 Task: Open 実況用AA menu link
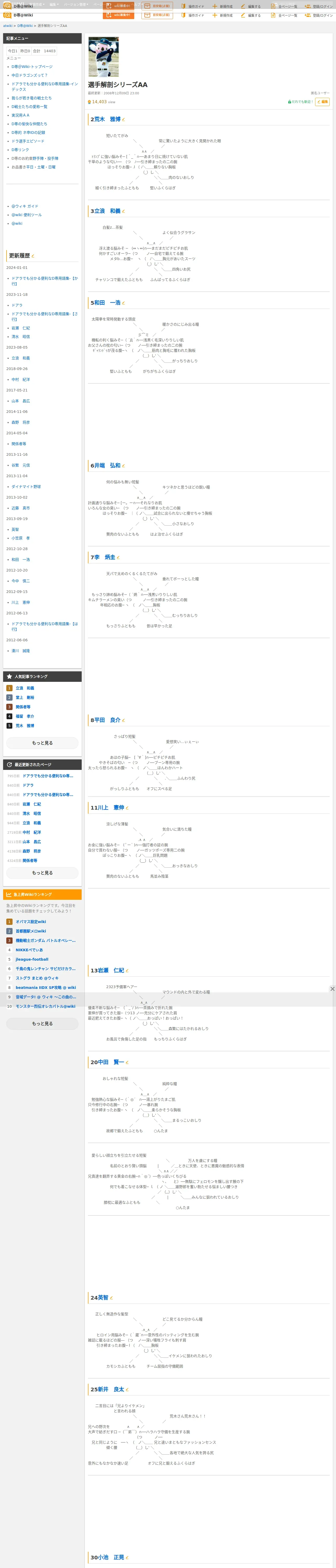click(x=20, y=115)
